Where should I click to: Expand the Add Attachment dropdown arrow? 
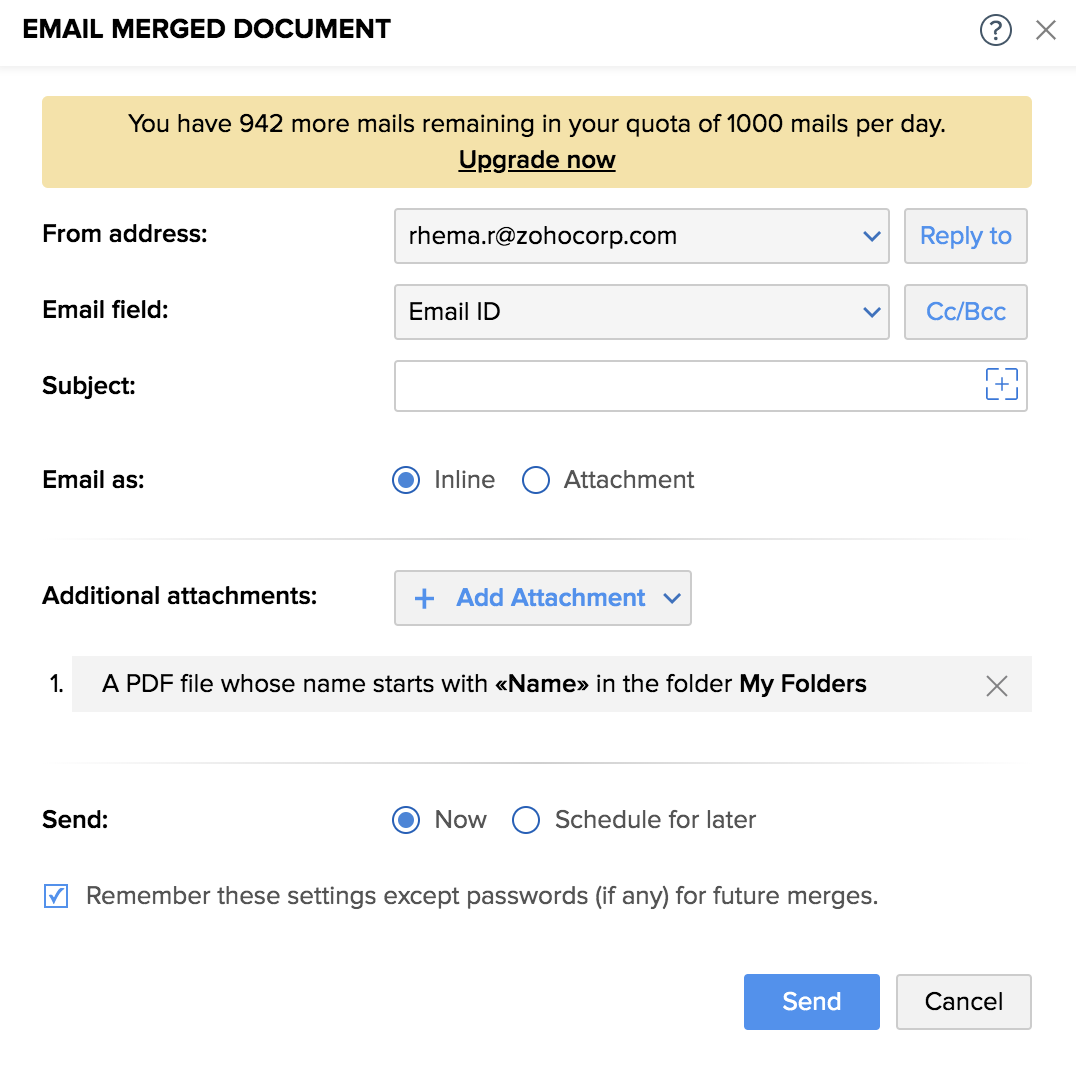[672, 598]
